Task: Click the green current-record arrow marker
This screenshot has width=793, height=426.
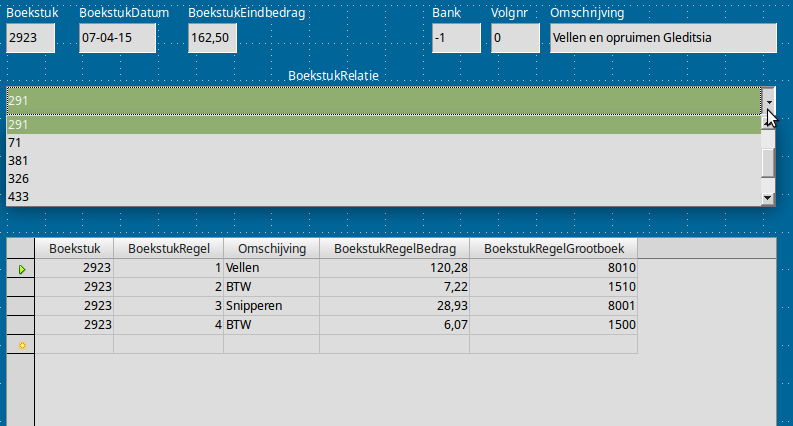Action: (21, 269)
